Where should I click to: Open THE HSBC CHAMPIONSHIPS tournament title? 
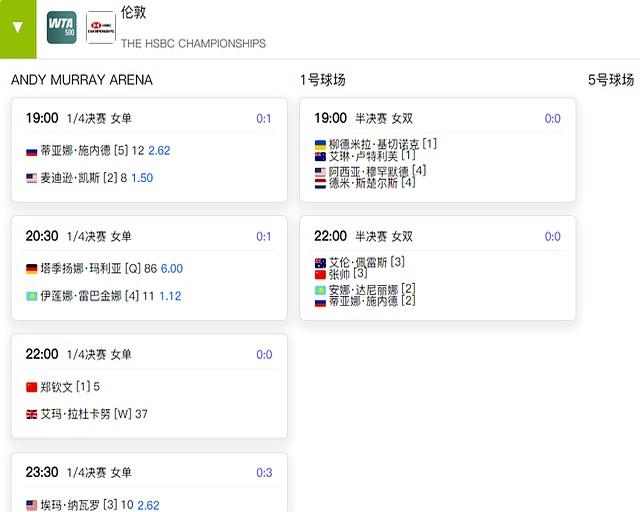(193, 43)
